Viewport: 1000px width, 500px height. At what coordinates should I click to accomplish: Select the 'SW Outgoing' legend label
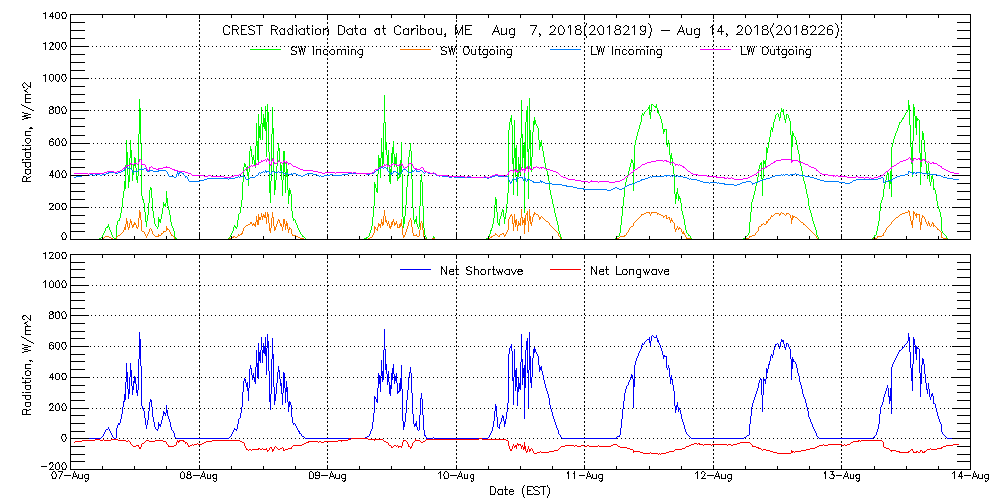pos(476,51)
